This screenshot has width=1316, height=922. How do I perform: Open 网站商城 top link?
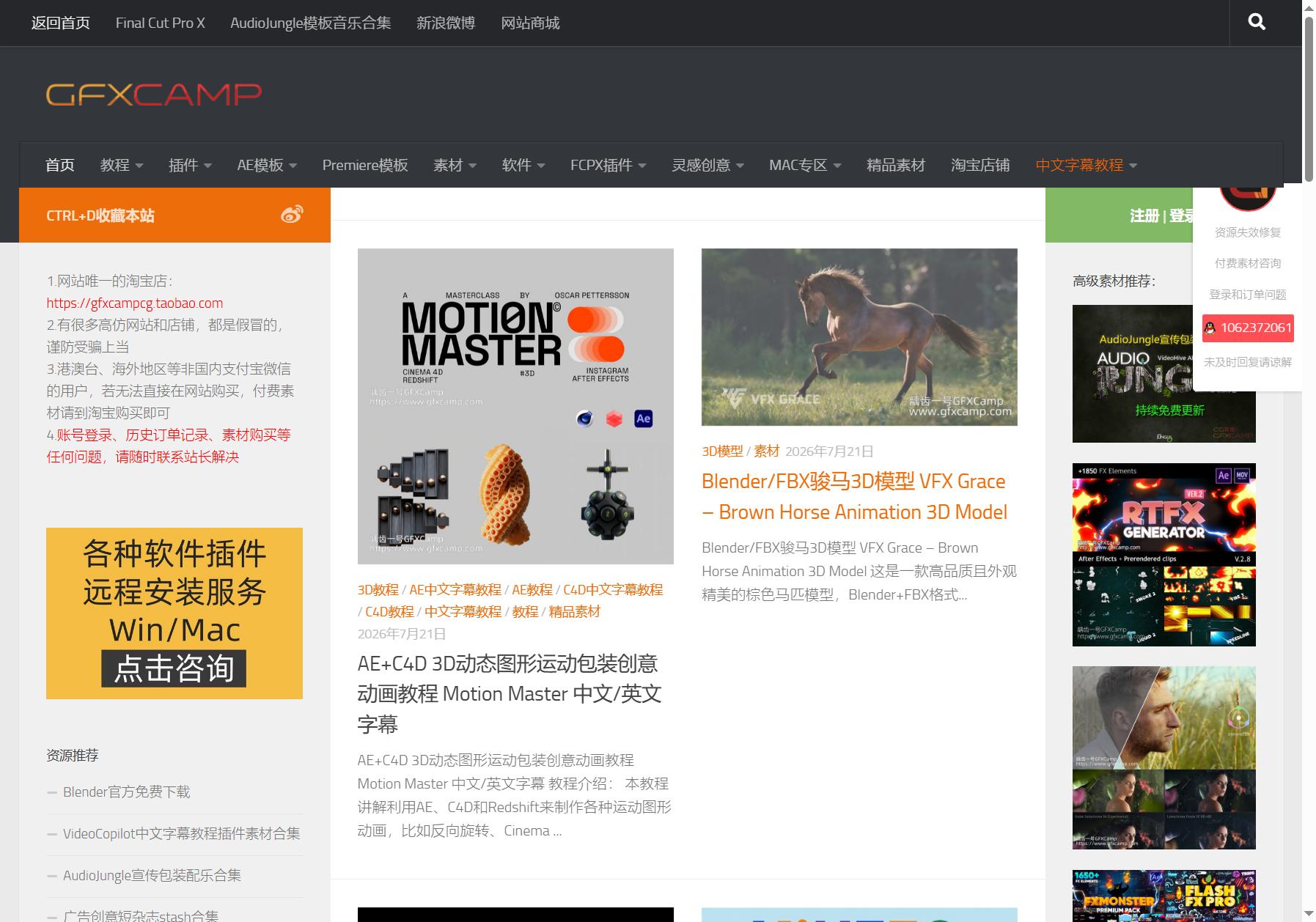530,23
